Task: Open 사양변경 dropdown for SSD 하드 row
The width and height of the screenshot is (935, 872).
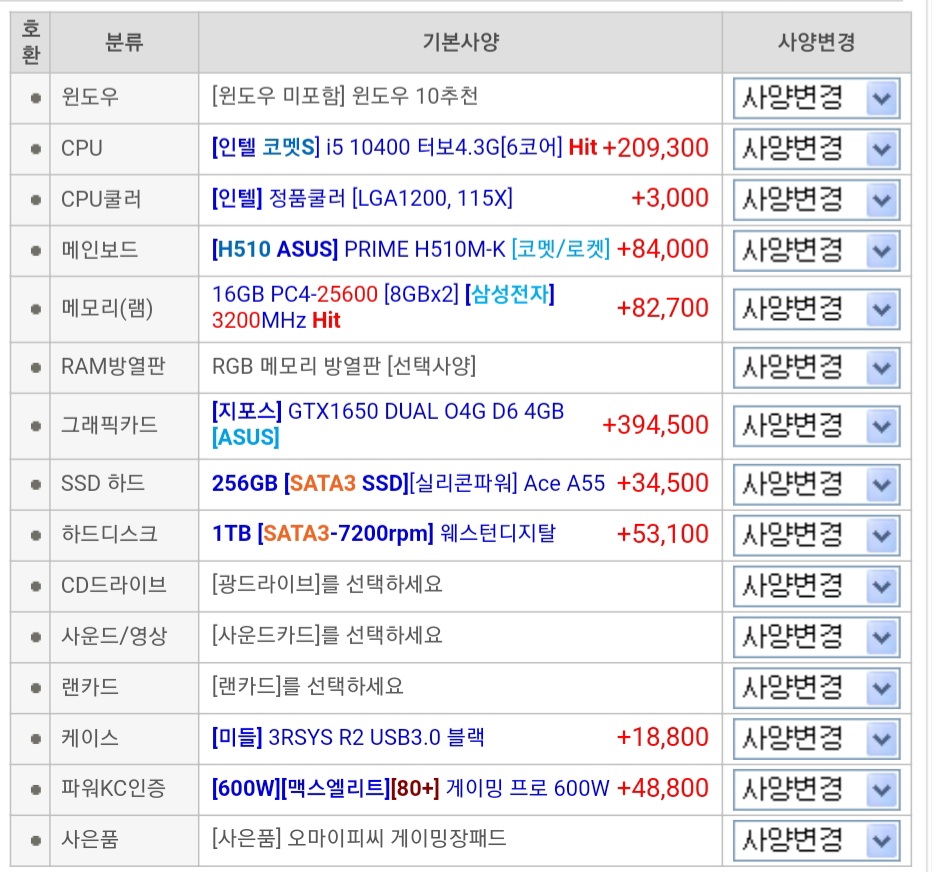Action: coord(816,484)
